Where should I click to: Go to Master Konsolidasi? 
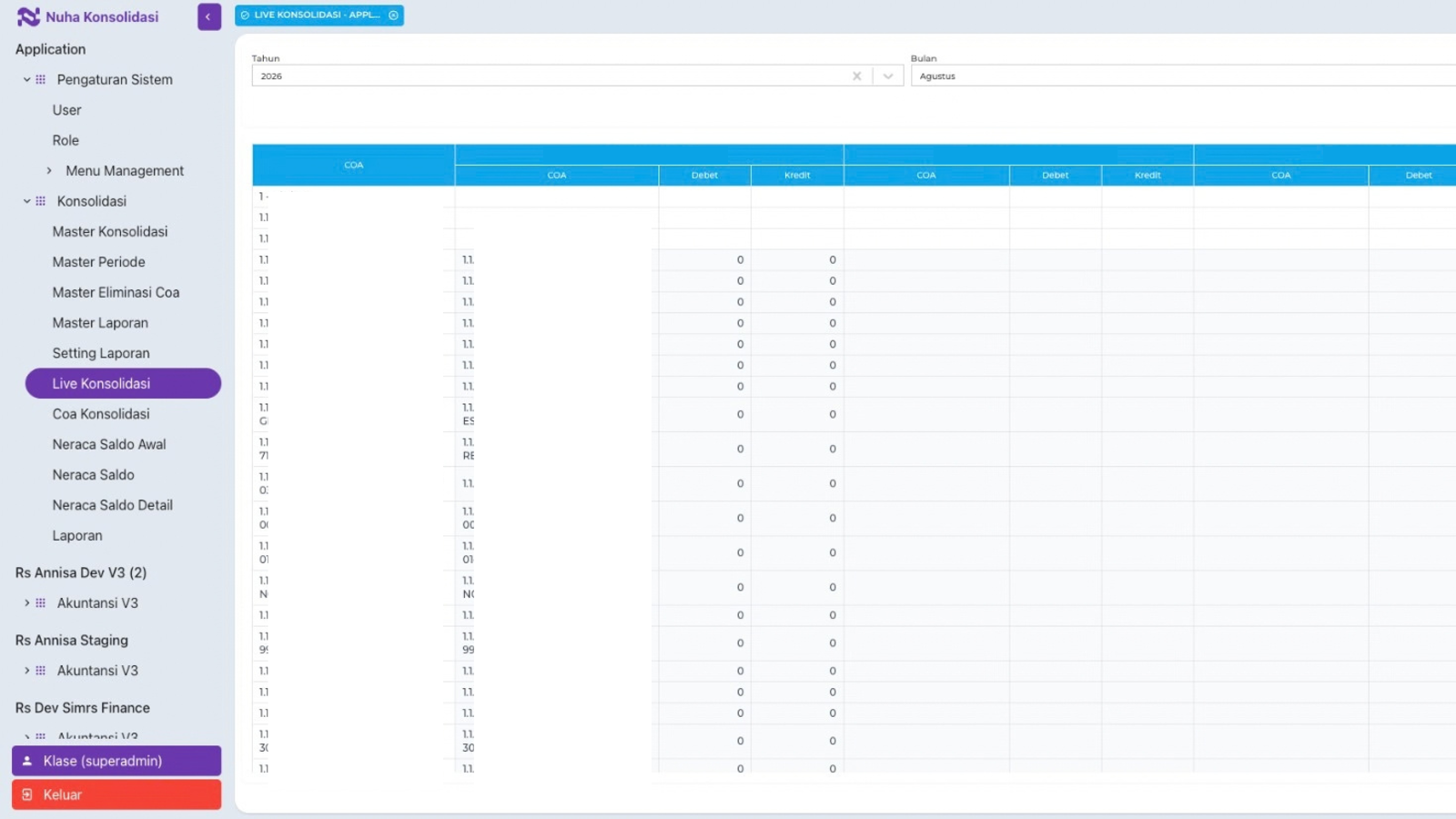tap(110, 231)
